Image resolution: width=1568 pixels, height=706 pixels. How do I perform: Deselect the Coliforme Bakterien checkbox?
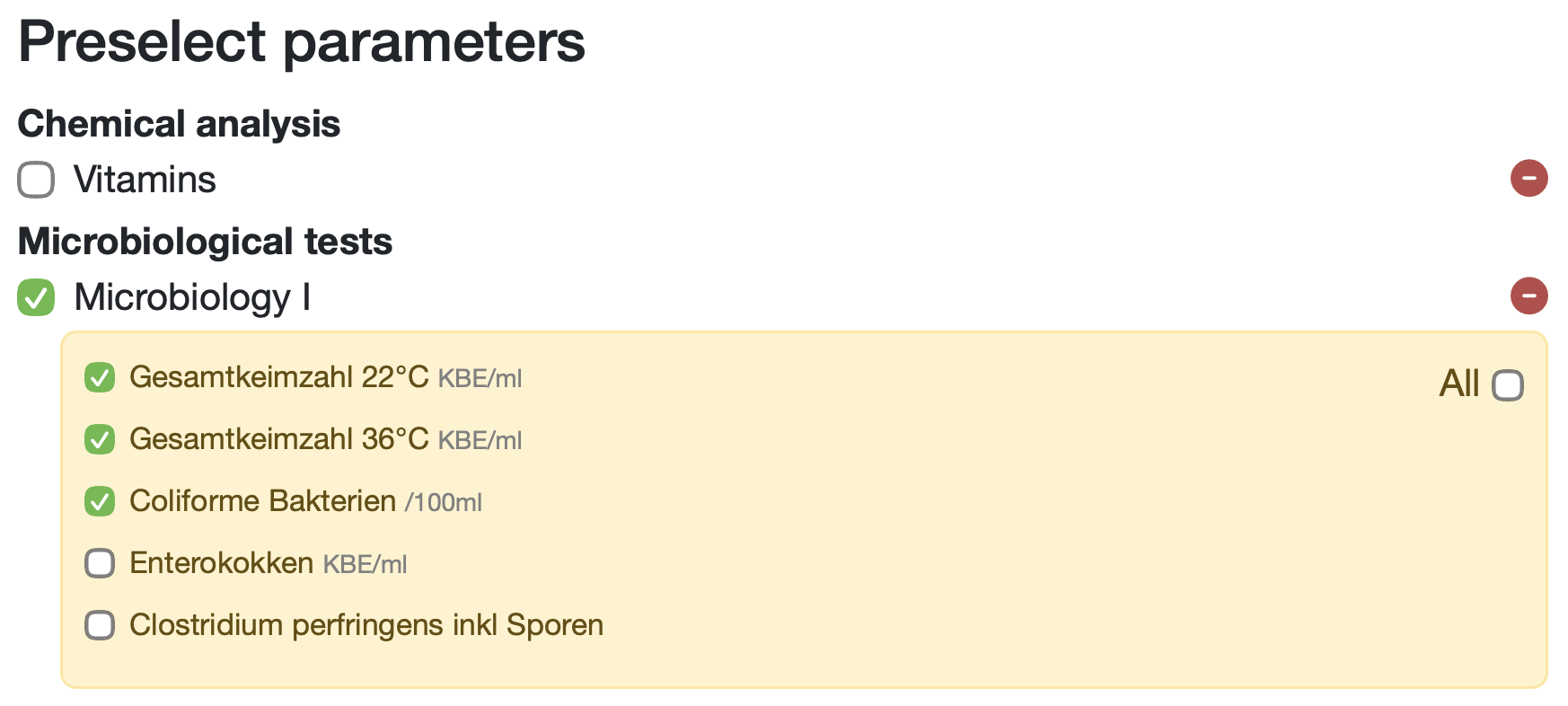pyautogui.click(x=100, y=502)
